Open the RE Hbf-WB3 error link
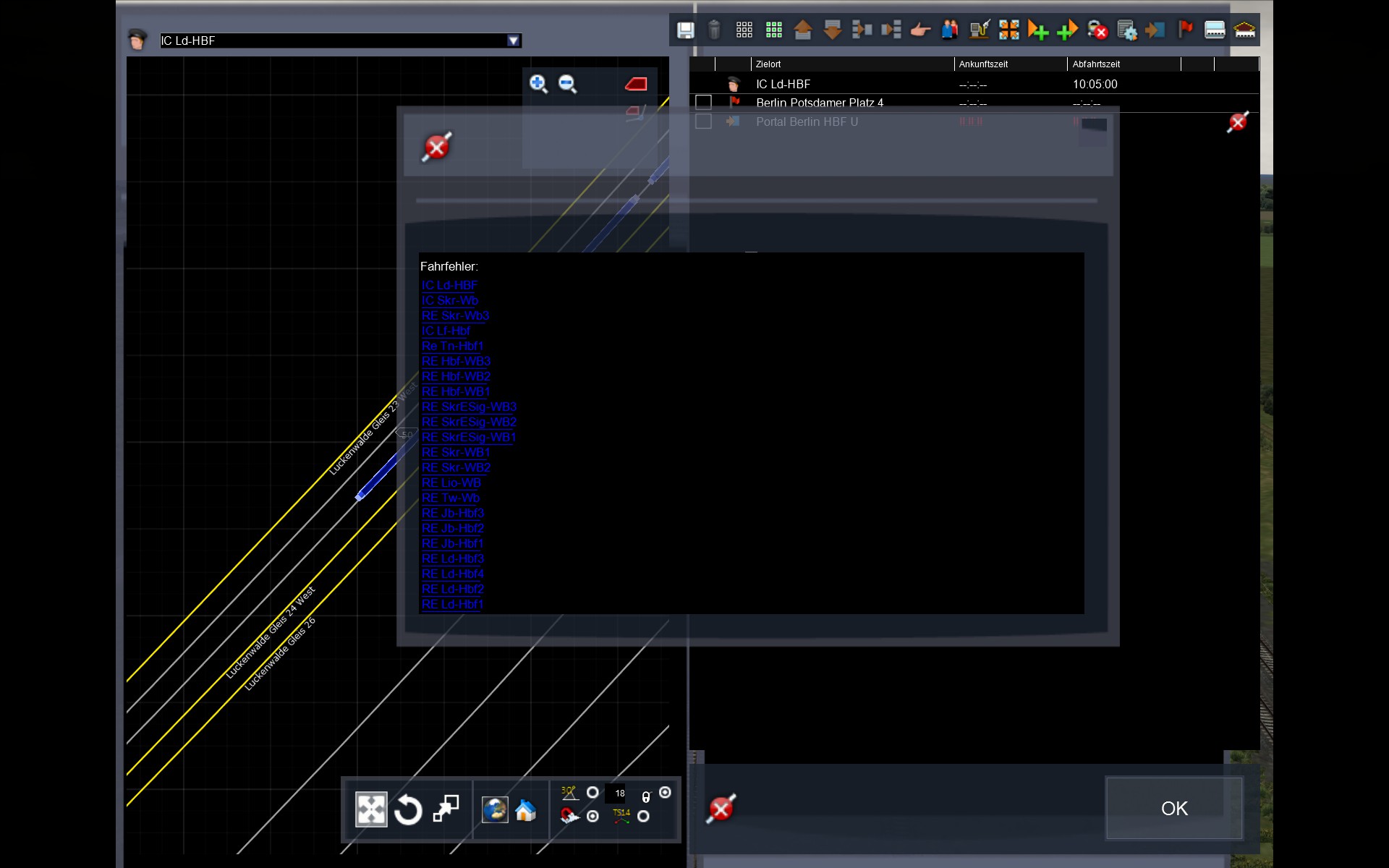Screen dimensions: 1389x868 point(456,361)
